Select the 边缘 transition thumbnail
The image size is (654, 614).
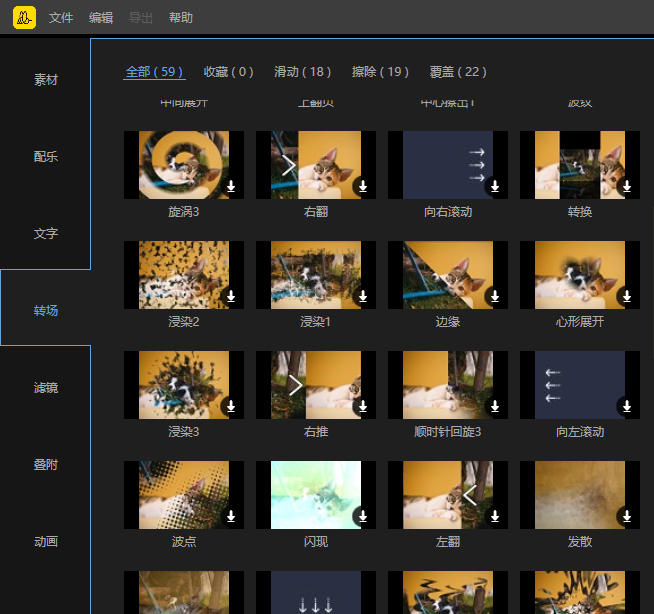447,275
